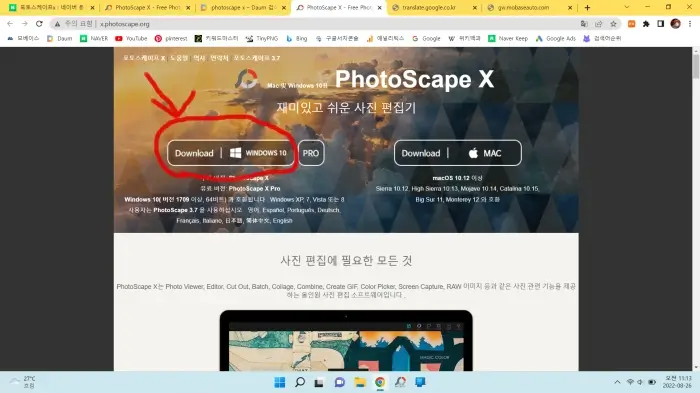This screenshot has height=393, width=700.
Task: Open a new browser tab
Action: tap(588, 8)
